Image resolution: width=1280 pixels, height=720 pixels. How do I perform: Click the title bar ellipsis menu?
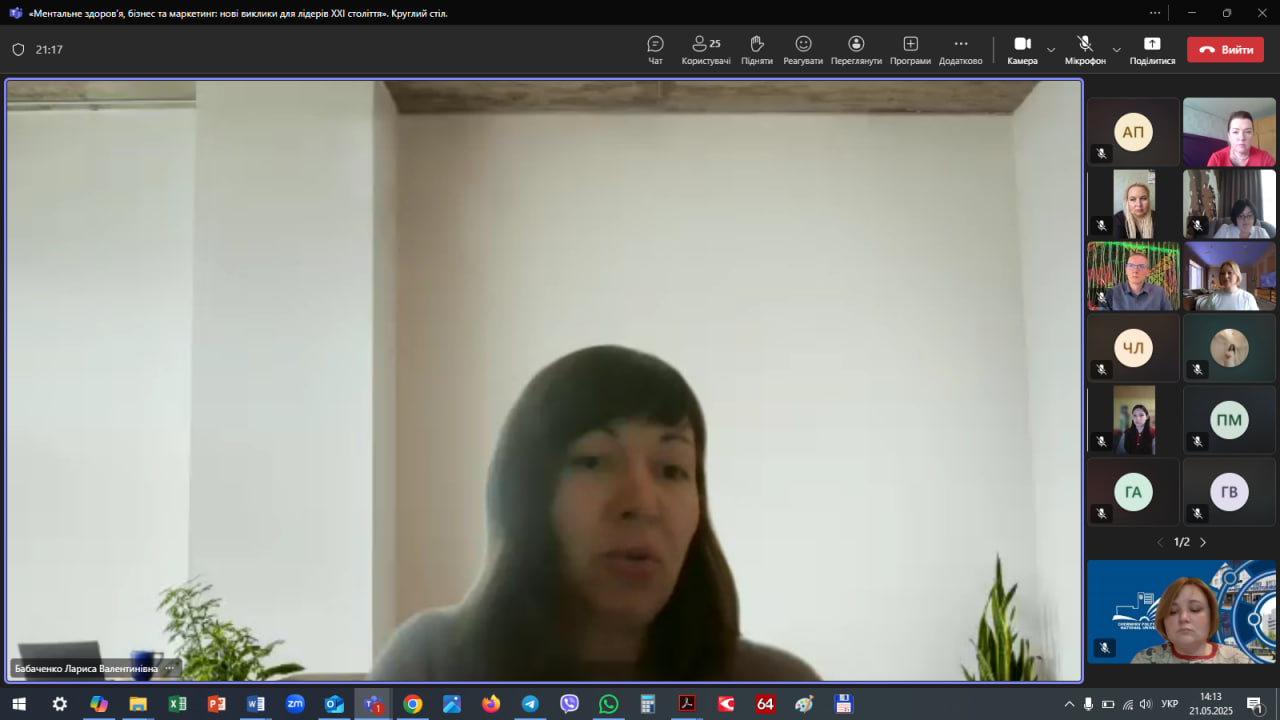pos(1156,13)
